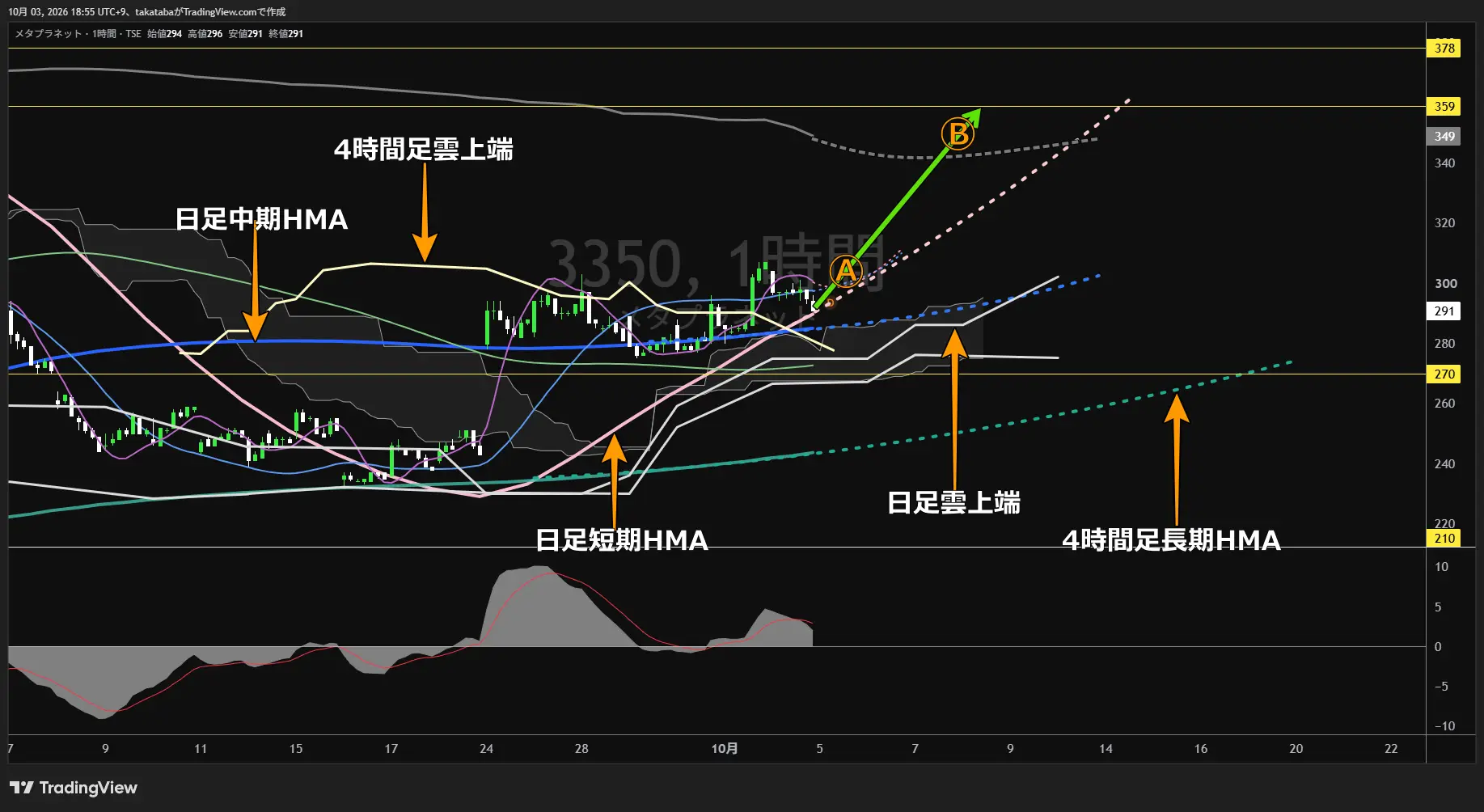Click the 高値296 high value in the header
Viewport: 1484px width, 812px height.
[x=205, y=34]
